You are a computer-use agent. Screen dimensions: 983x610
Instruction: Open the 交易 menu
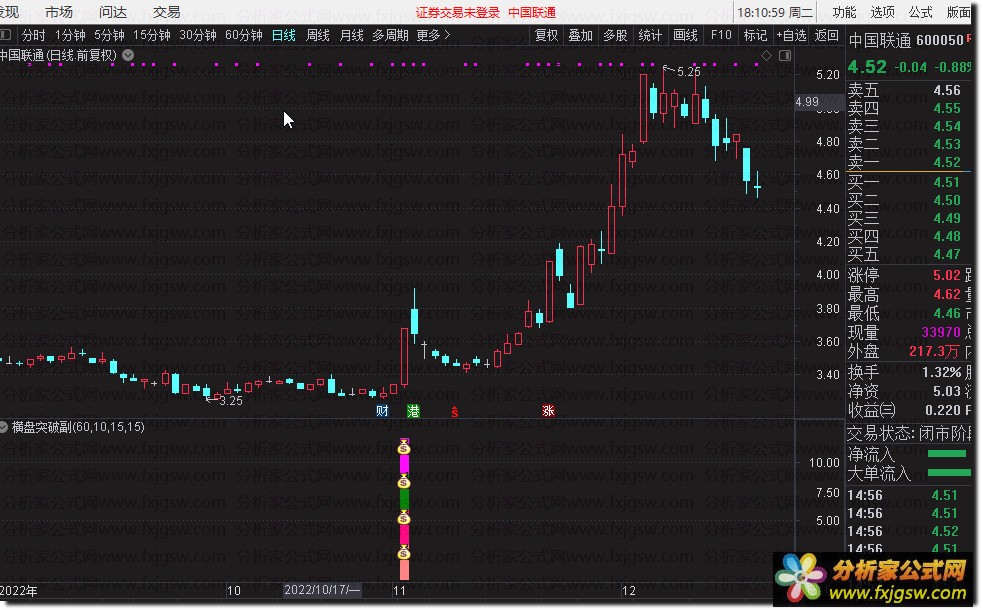coord(167,12)
